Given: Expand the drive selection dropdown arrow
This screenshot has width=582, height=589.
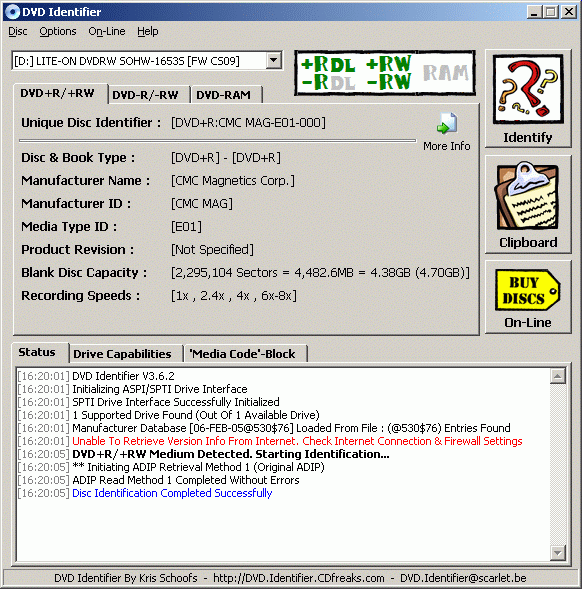Looking at the screenshot, I should click(x=274, y=60).
